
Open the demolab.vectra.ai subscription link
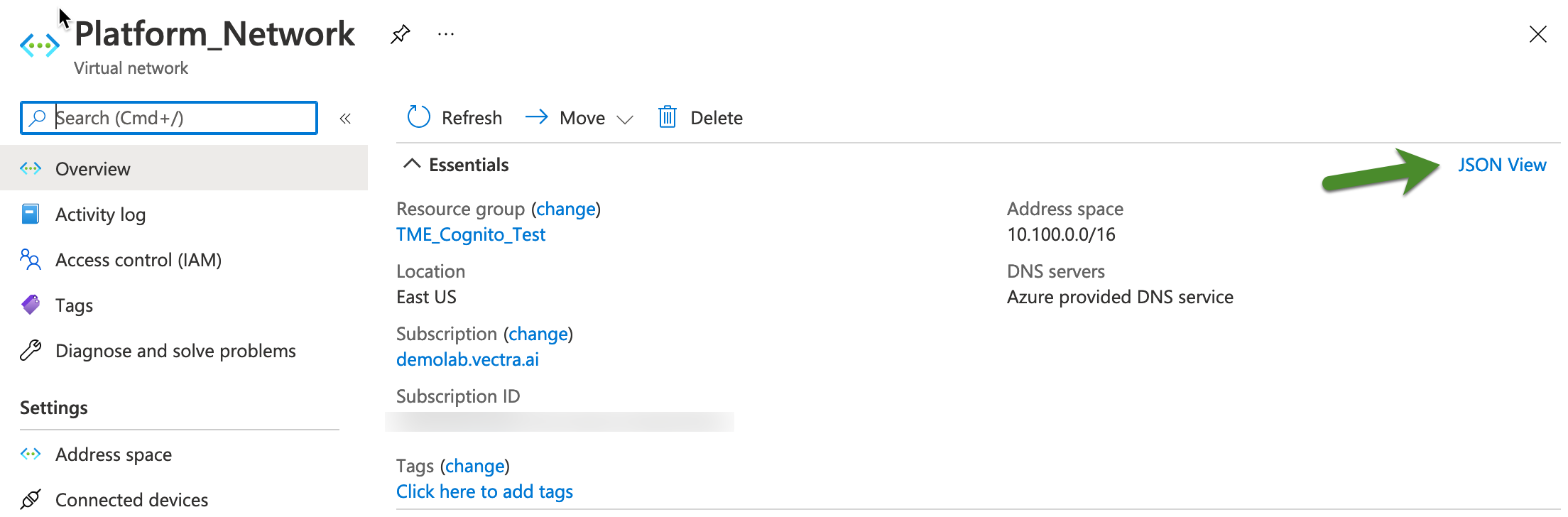467,359
